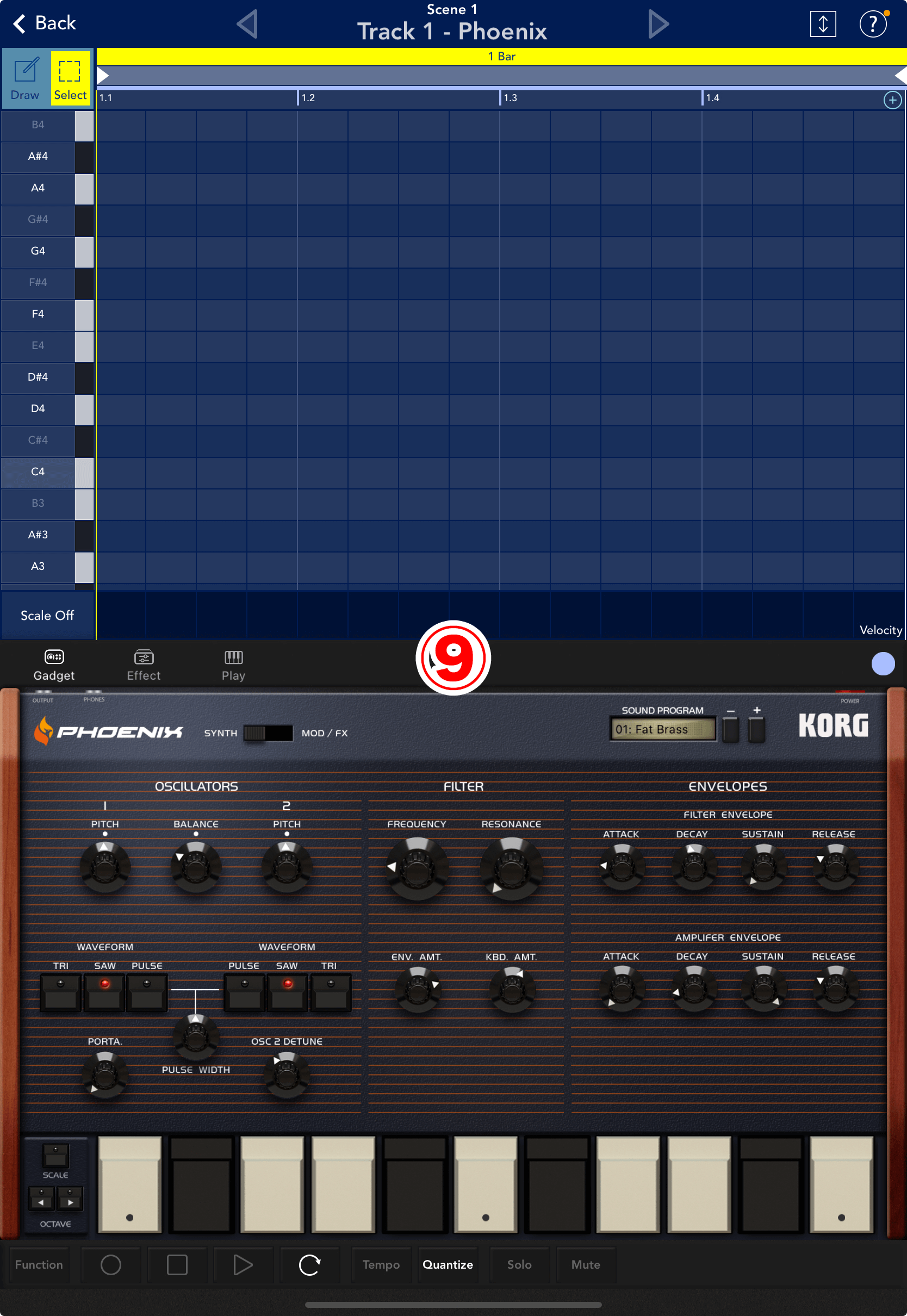Image resolution: width=907 pixels, height=1316 pixels.
Task: Toggle the SCALE button on keyboard
Action: [x=55, y=1155]
